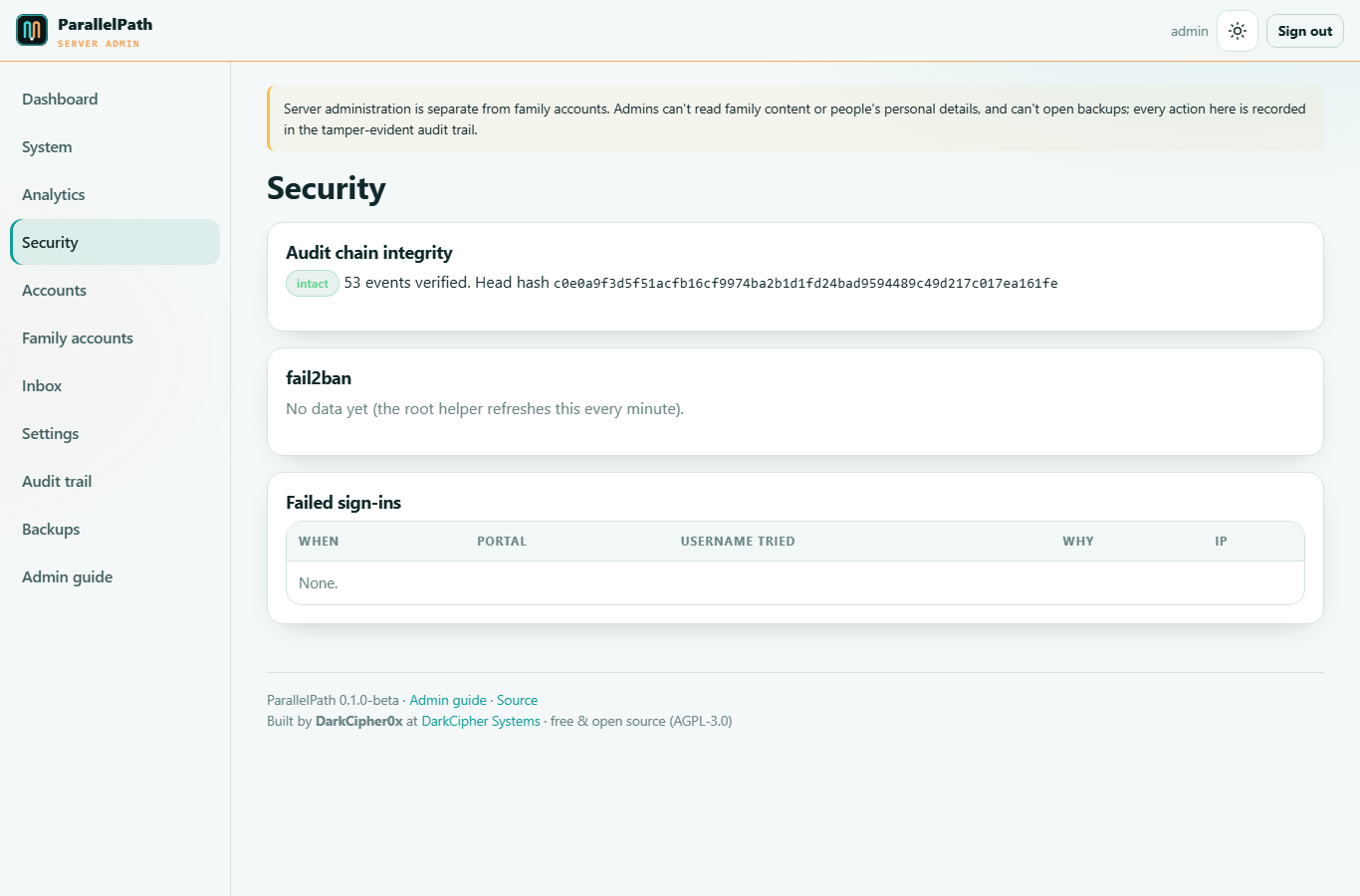Click the Audit chain integrity heading
1360x896 pixels.
369,253
